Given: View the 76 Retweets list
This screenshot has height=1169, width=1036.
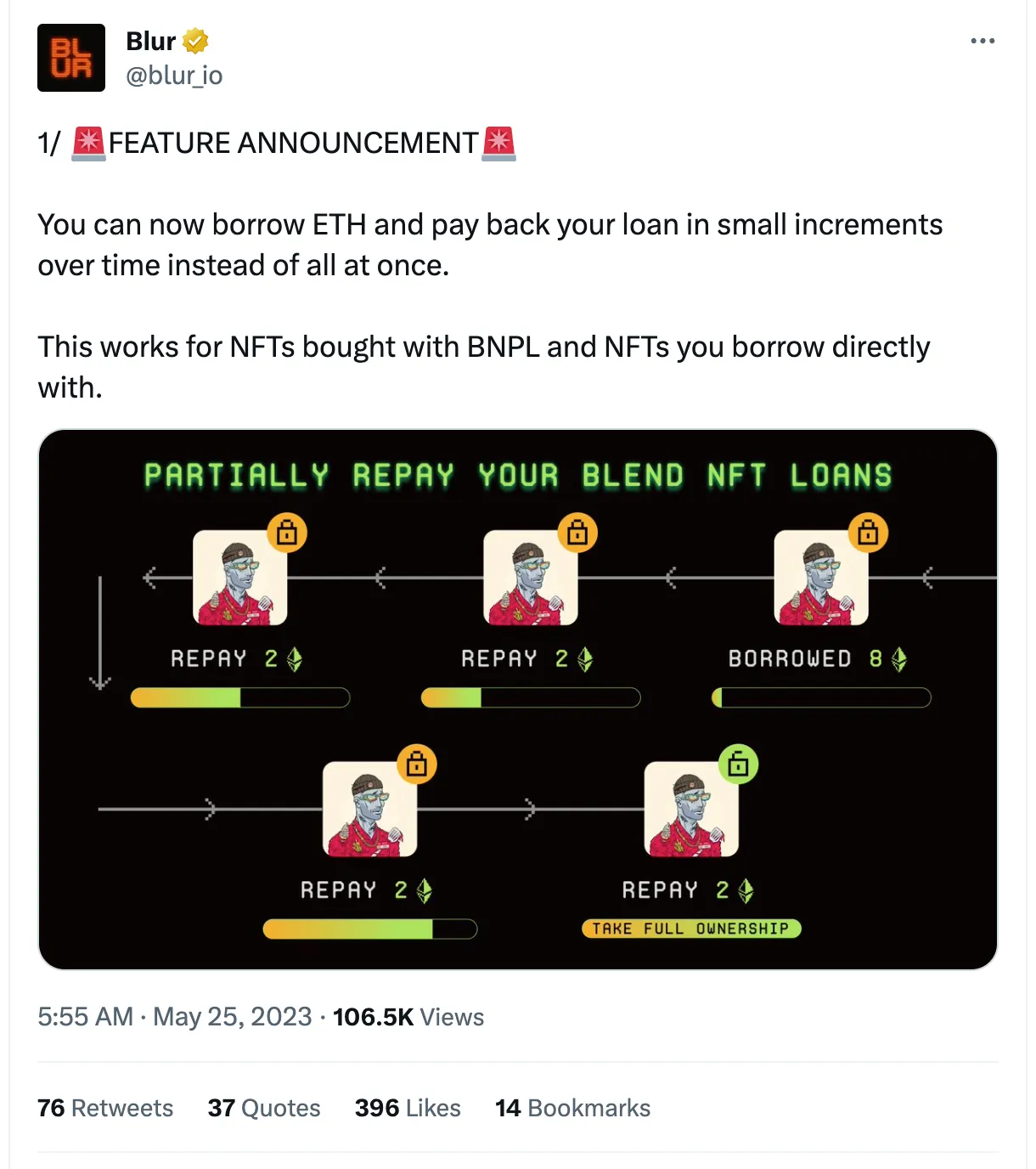Looking at the screenshot, I should point(105,1108).
